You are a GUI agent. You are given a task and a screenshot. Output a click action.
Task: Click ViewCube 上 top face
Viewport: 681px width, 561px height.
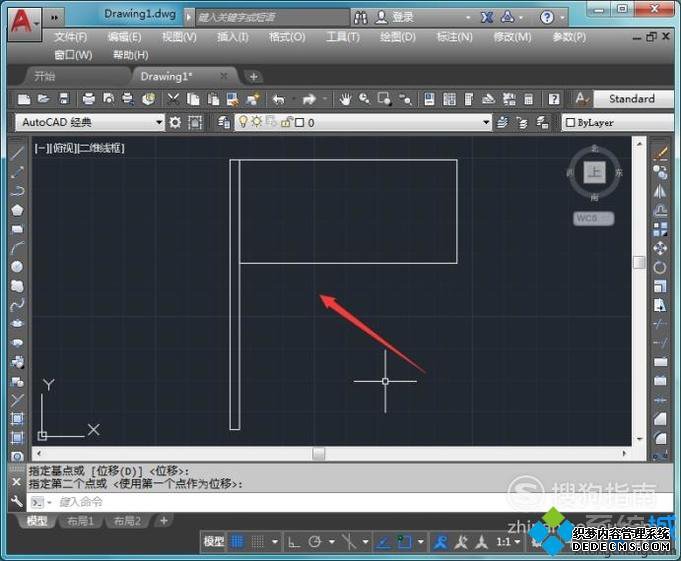click(594, 172)
